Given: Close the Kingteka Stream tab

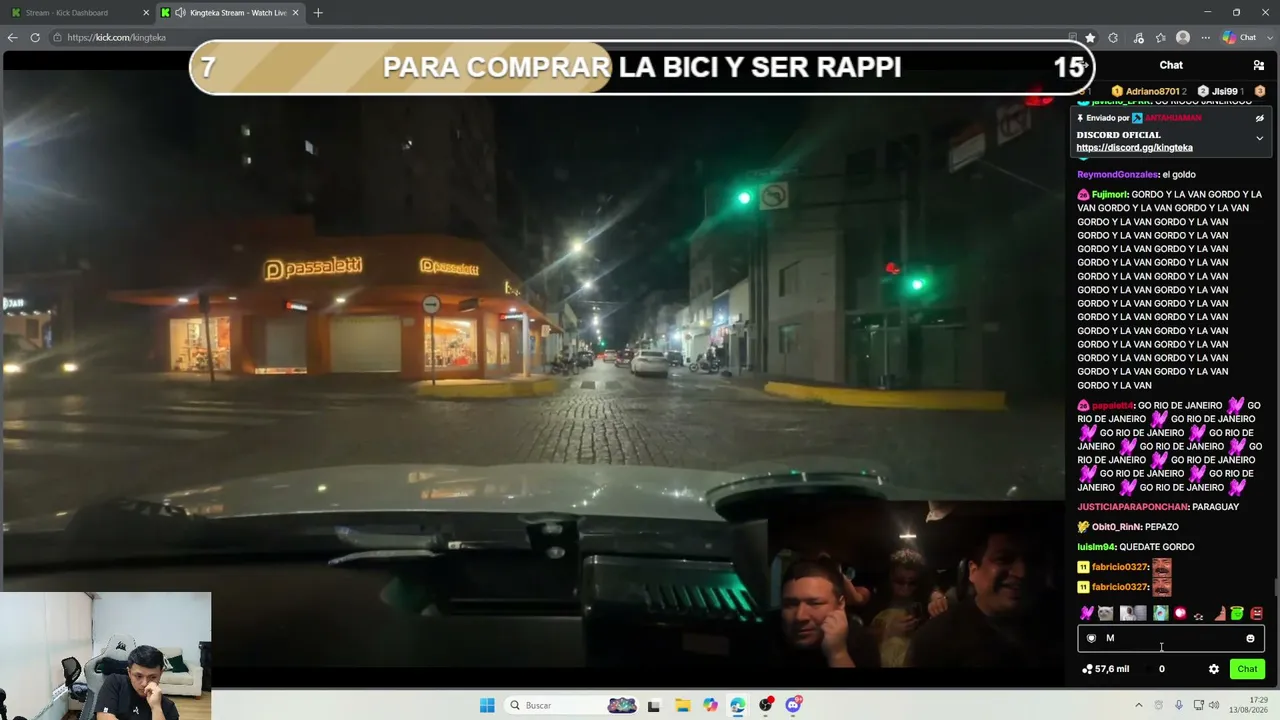Looking at the screenshot, I should coord(295,13).
